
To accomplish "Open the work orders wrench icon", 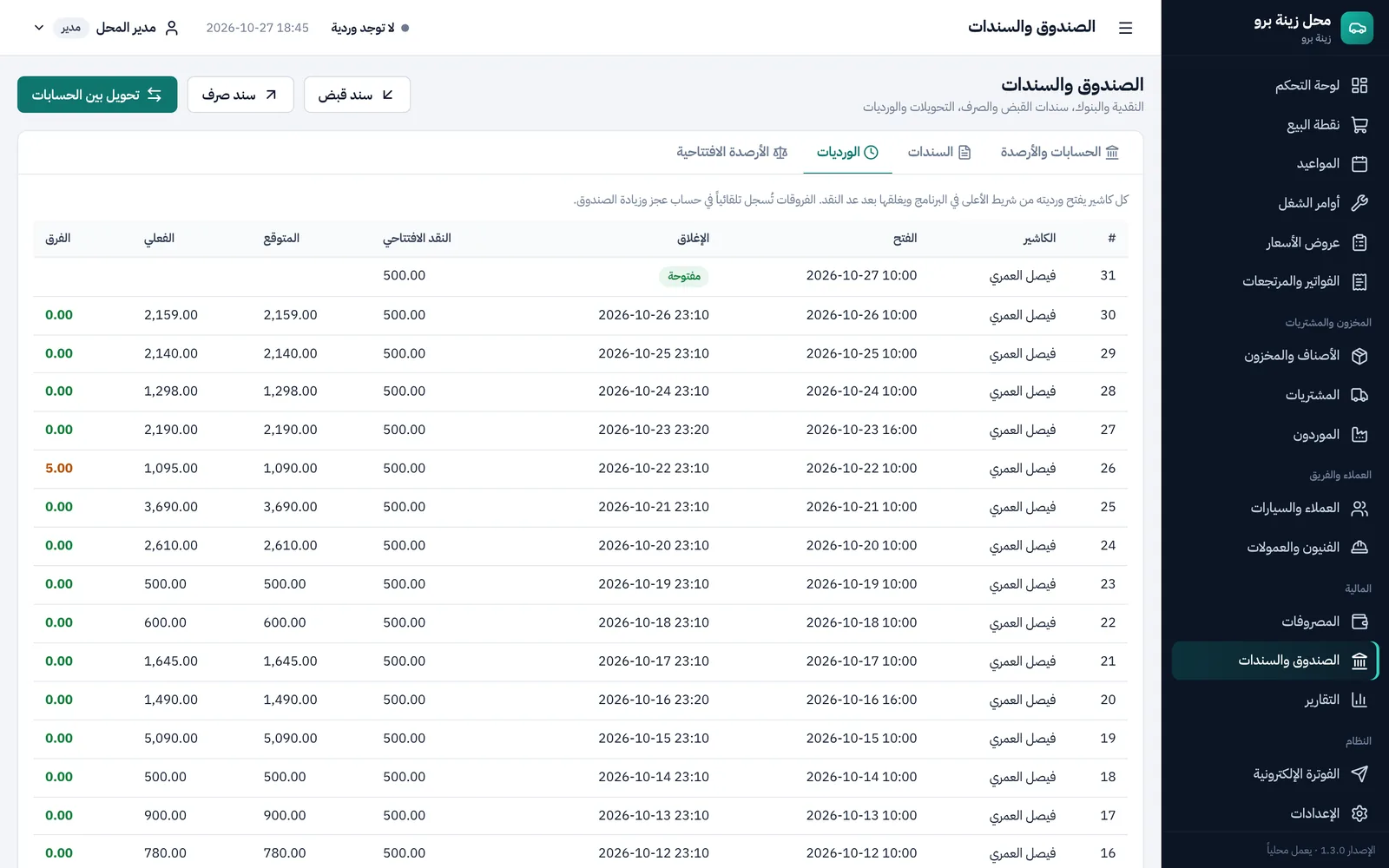I will pyautogui.click(x=1359, y=203).
